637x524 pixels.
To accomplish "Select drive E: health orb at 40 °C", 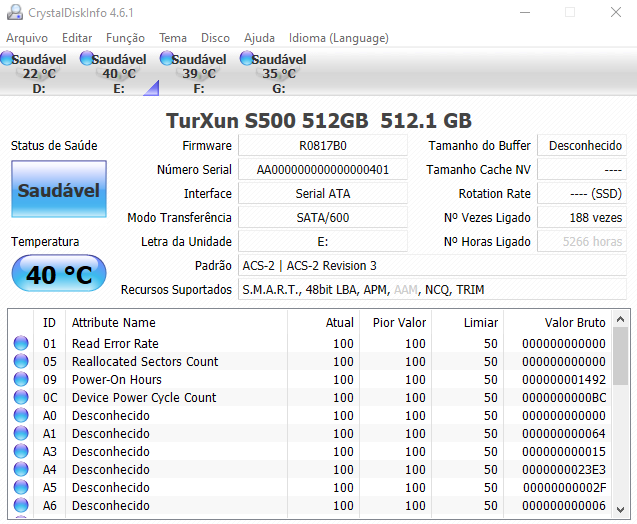I will point(87,58).
